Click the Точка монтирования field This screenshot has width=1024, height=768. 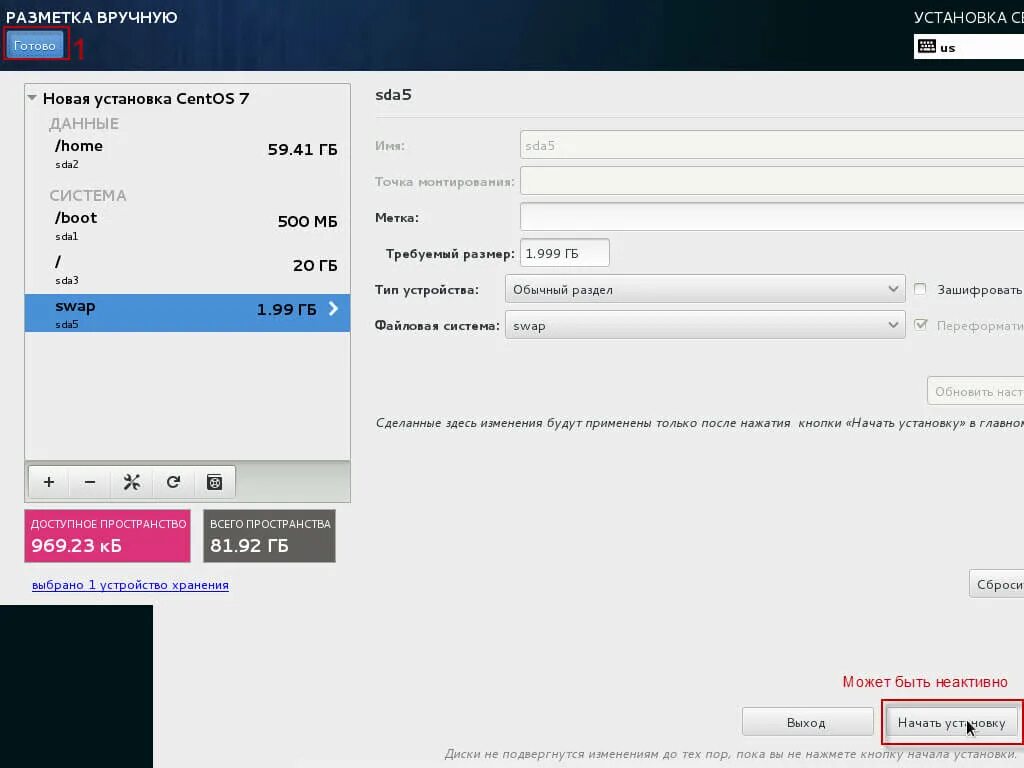click(772, 181)
